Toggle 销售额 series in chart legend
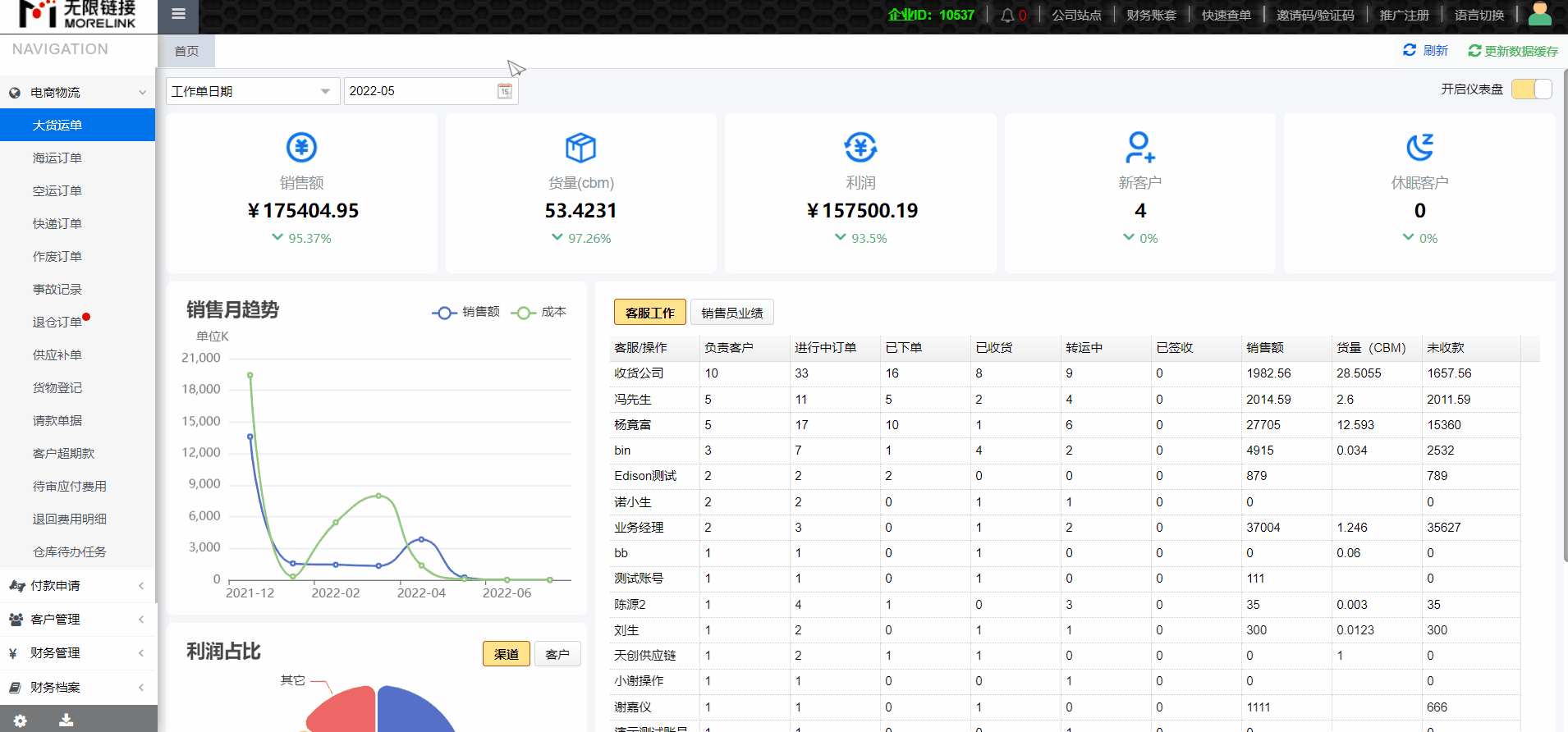Screen dimensions: 1568x732 click(466, 313)
